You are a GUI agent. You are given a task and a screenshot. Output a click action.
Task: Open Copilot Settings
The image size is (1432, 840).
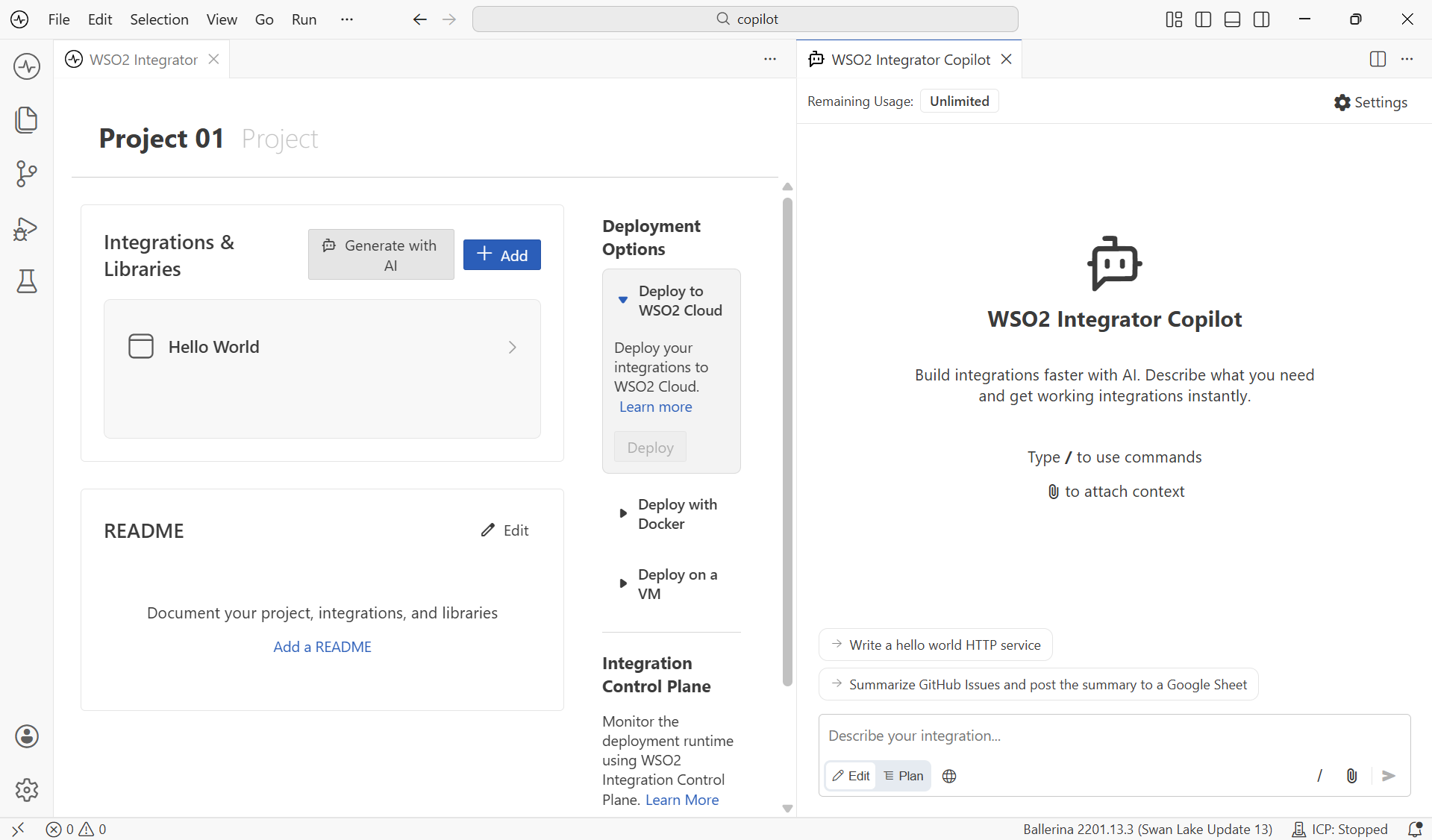coord(1371,102)
